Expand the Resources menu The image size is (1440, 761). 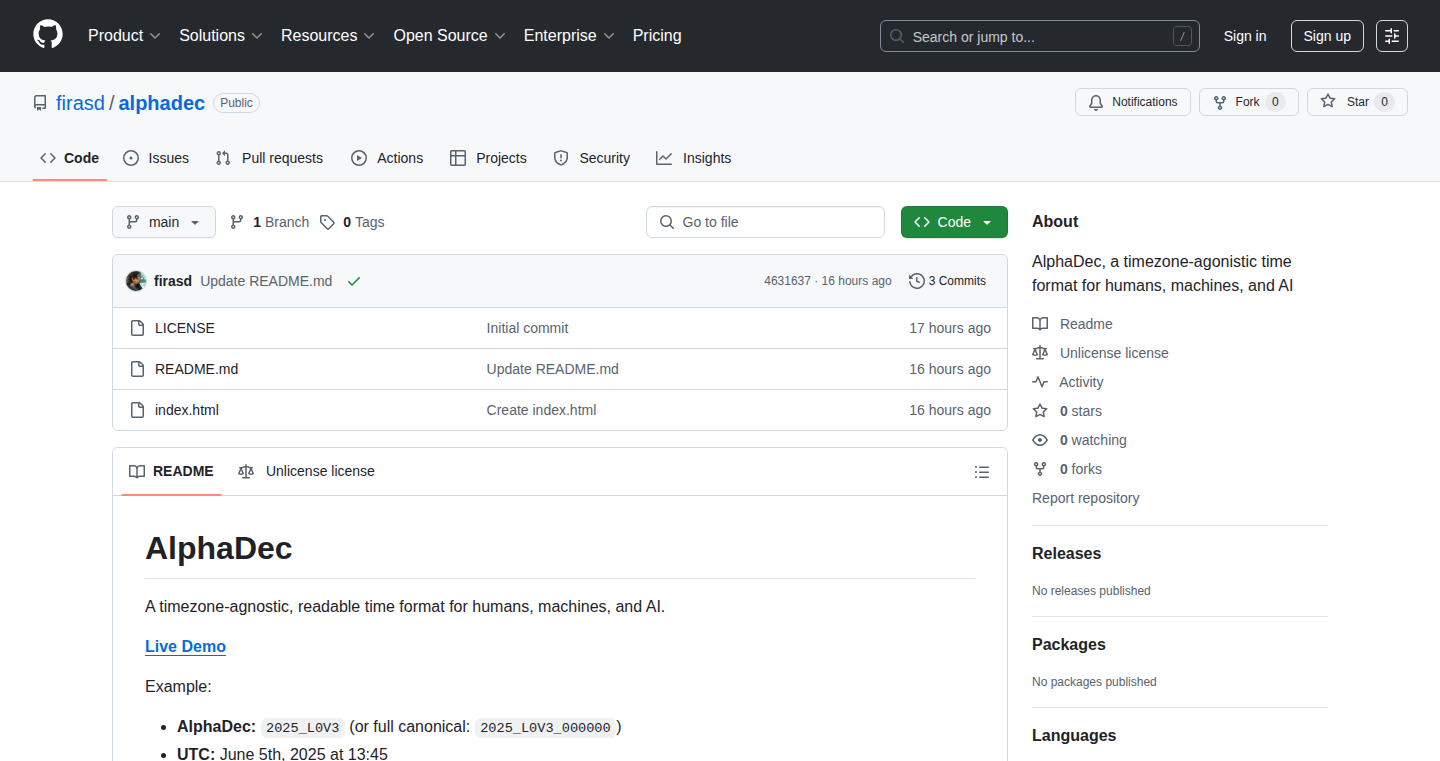tap(327, 35)
